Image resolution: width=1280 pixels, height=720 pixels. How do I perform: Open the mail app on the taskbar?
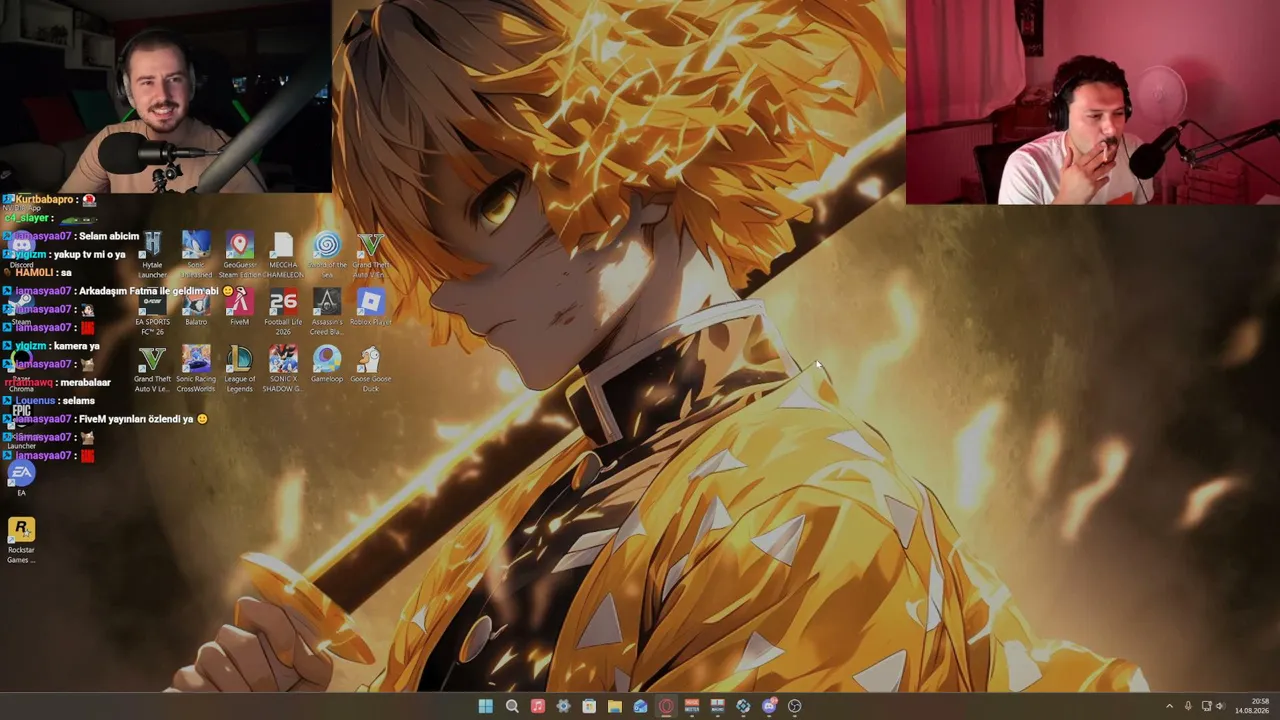point(640,706)
